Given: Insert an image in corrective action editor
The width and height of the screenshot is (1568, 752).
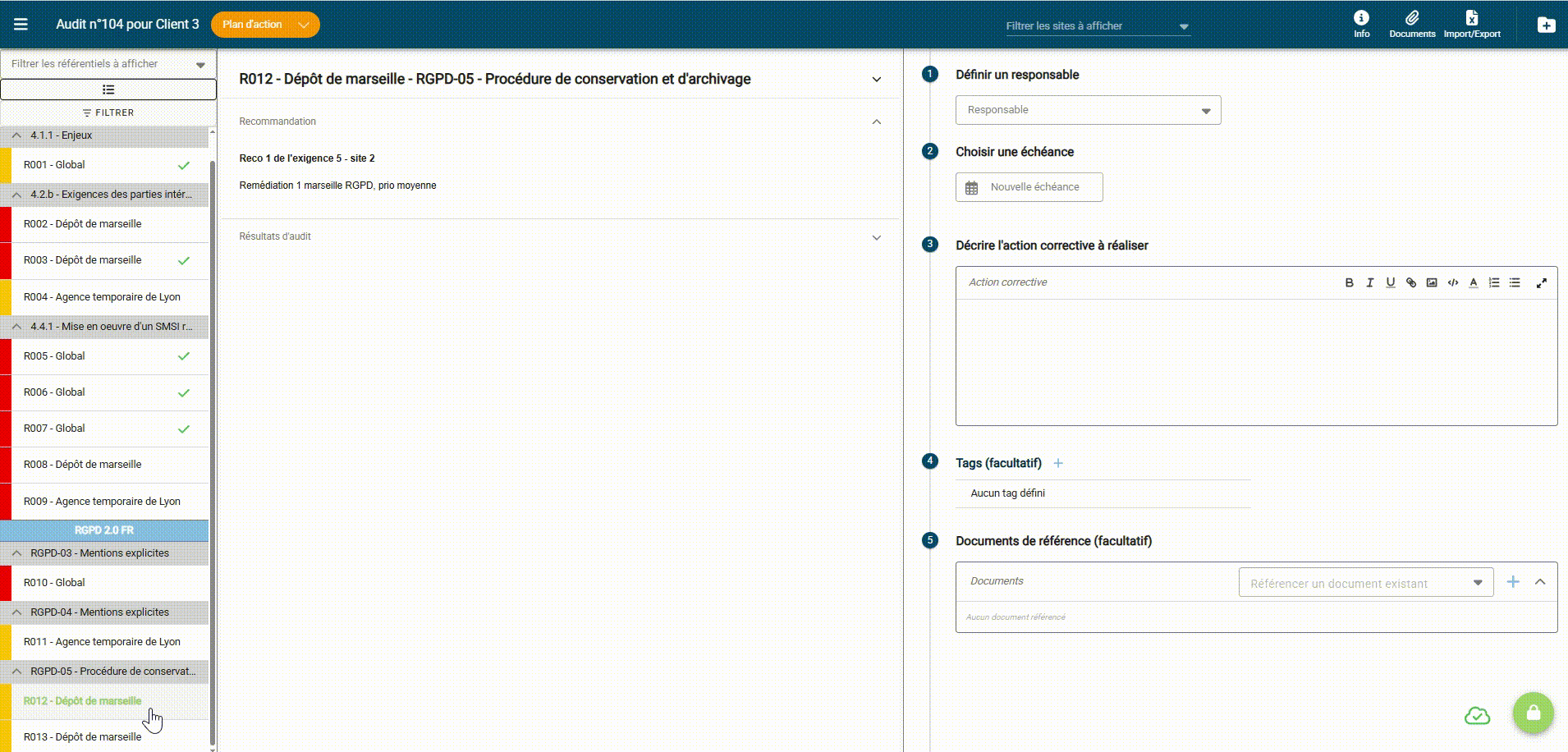Looking at the screenshot, I should click(1432, 282).
